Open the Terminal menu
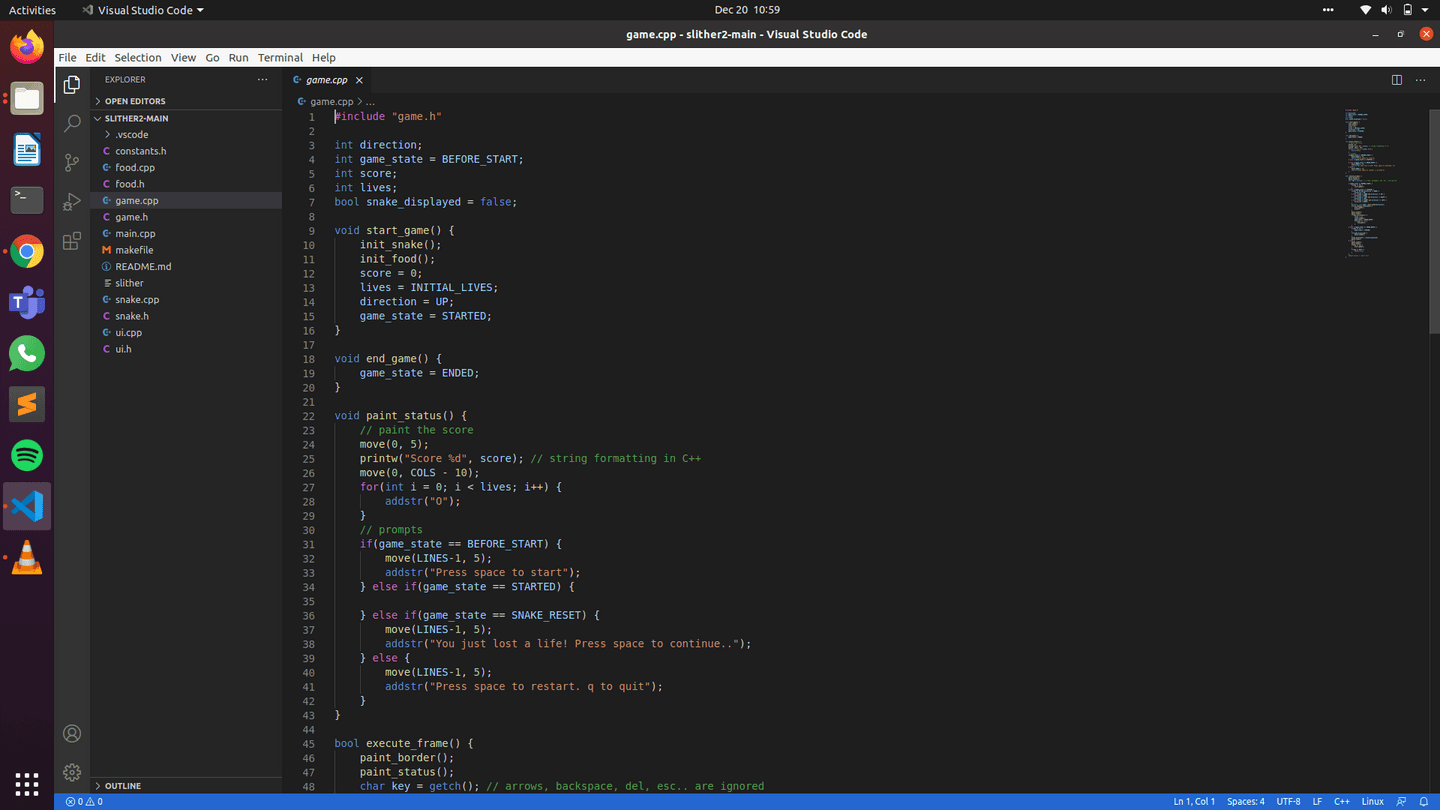1440x810 pixels. coord(280,58)
